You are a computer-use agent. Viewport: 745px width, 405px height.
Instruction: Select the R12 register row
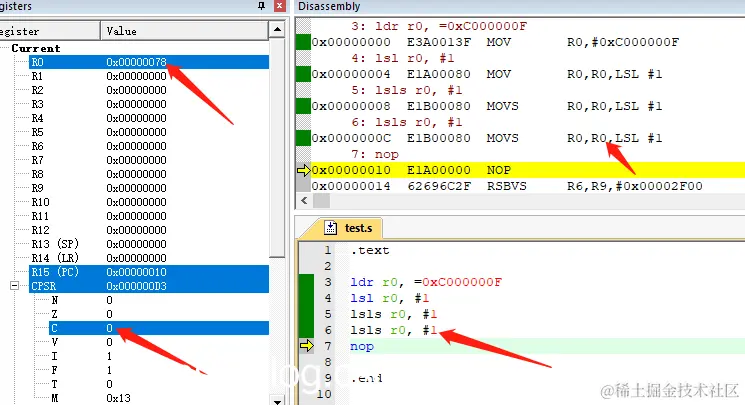coord(149,230)
